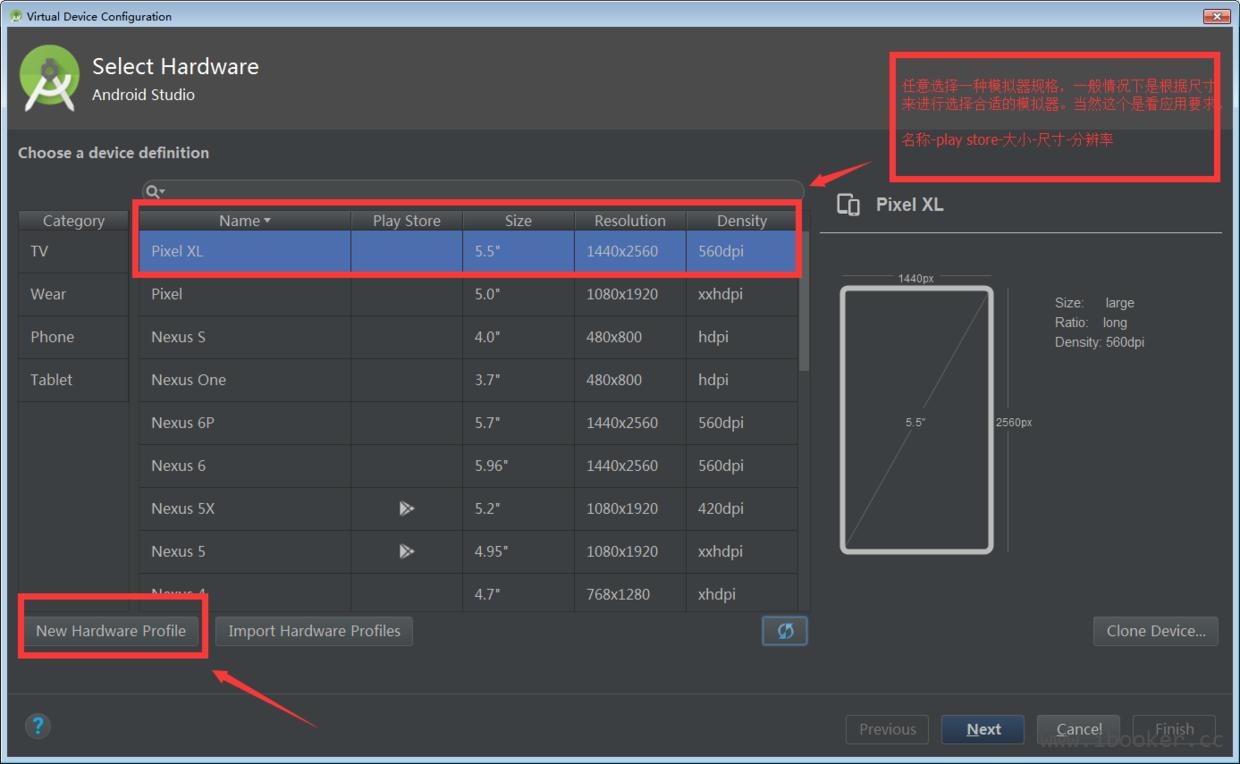Select the Nexus 6 device row
Image resolution: width=1240 pixels, height=764 pixels.
point(468,466)
